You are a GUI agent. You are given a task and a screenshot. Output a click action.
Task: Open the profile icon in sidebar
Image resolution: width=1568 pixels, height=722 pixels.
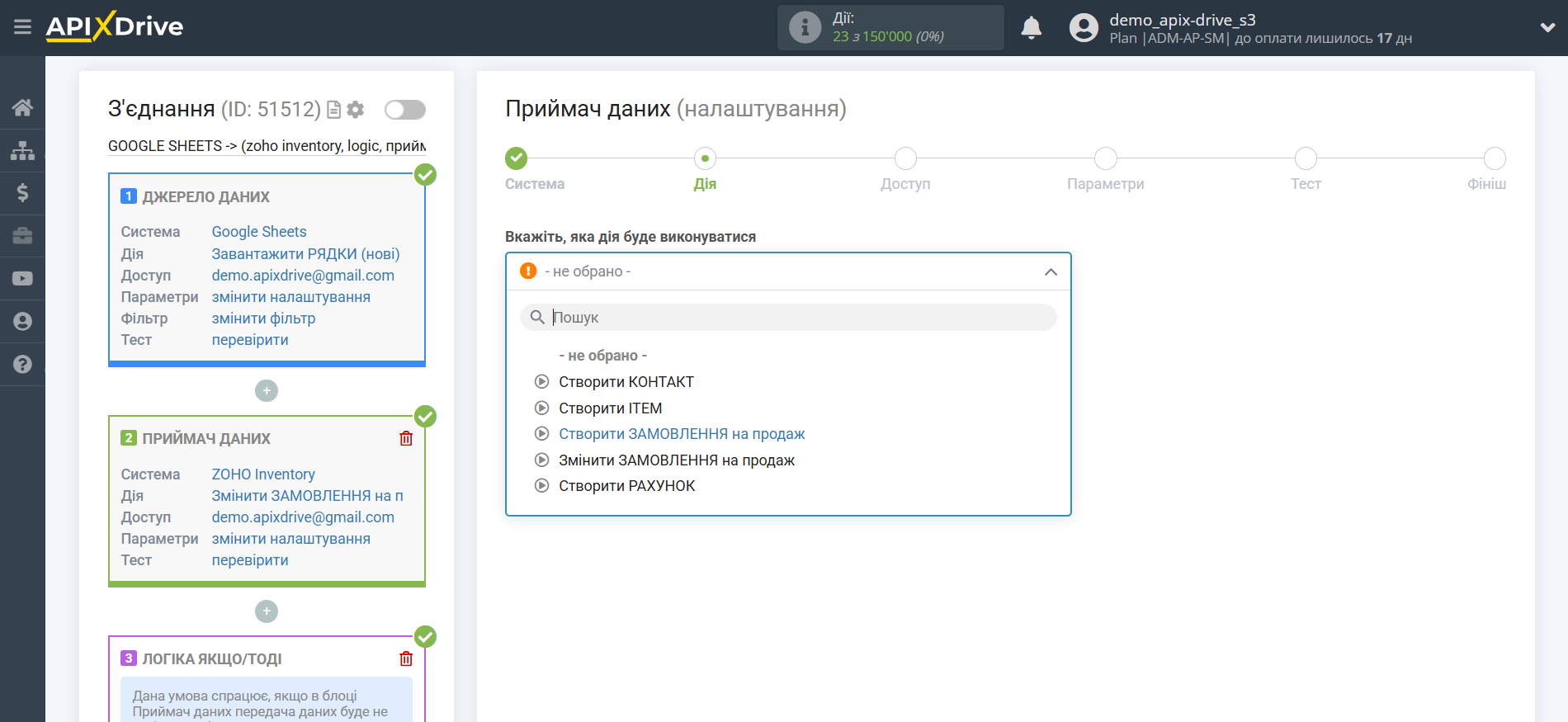point(22,322)
